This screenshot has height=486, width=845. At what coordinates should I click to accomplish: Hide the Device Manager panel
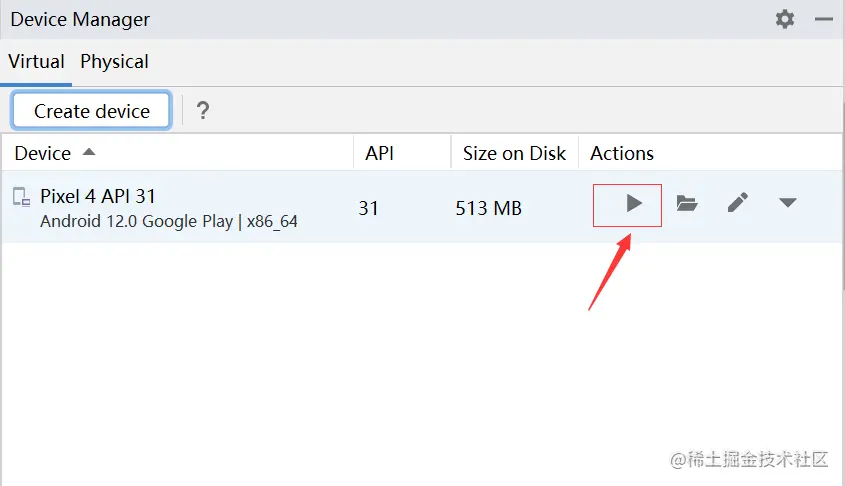(824, 19)
